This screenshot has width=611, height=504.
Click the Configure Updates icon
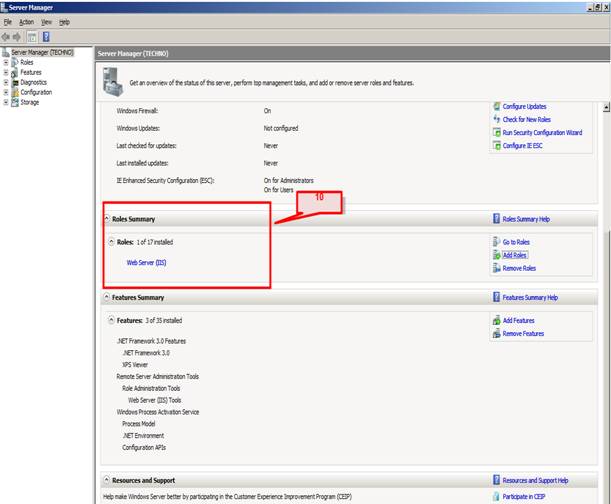click(496, 106)
